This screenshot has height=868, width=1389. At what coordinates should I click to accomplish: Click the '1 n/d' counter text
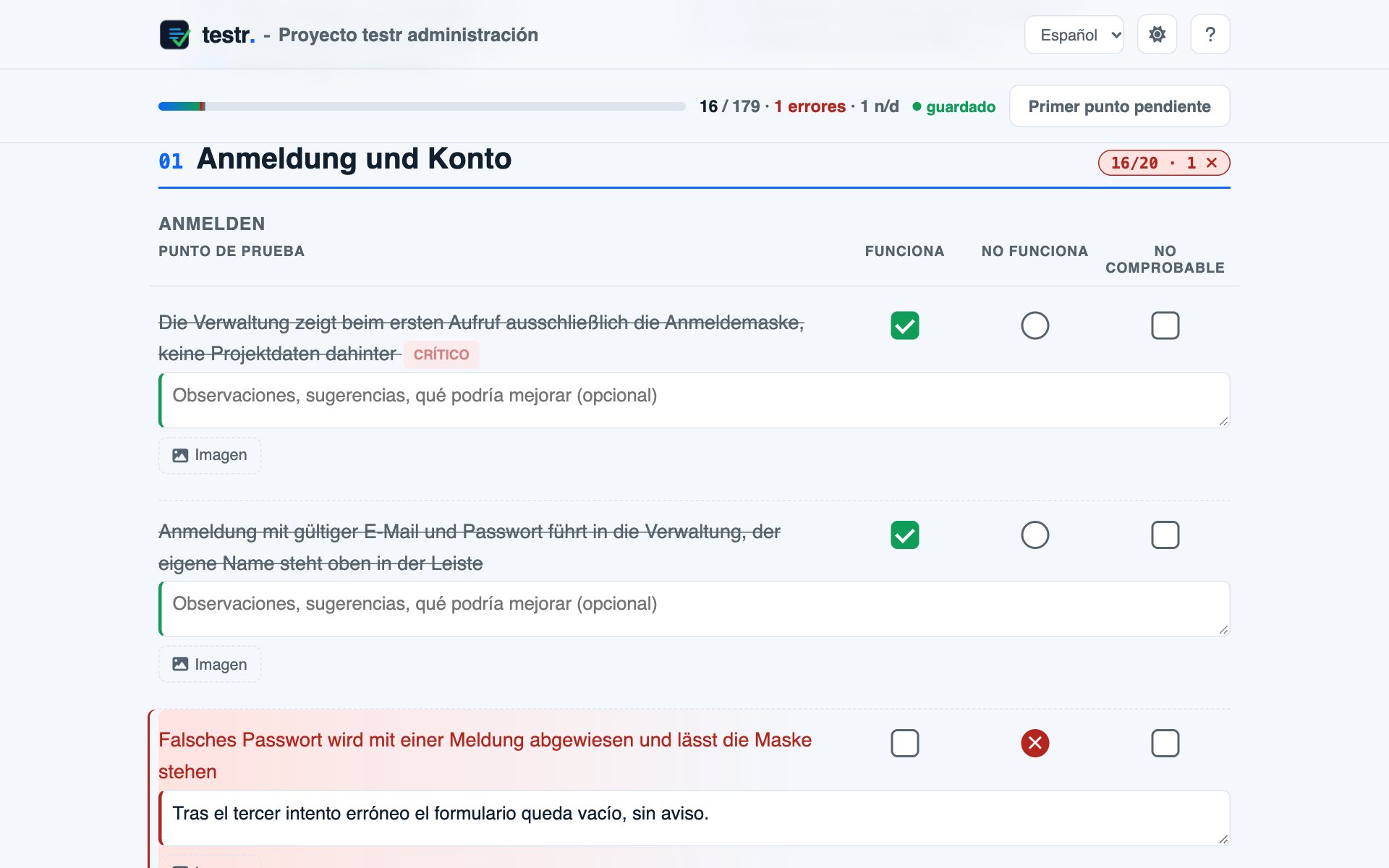880,106
